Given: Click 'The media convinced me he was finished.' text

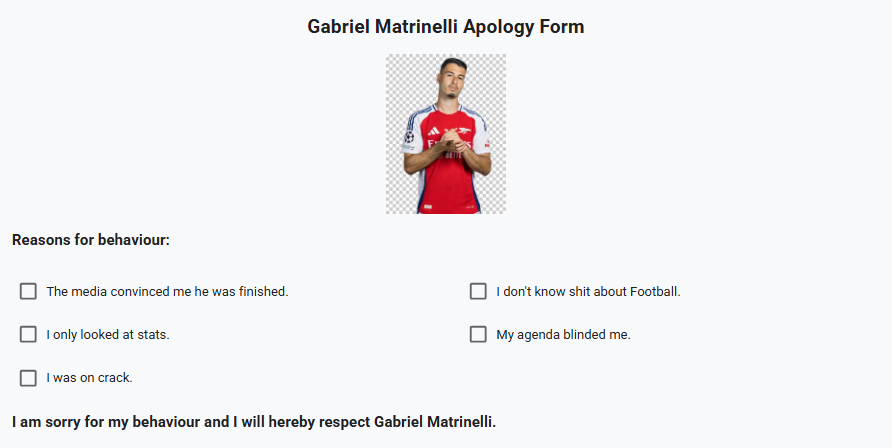Looking at the screenshot, I should tap(167, 292).
